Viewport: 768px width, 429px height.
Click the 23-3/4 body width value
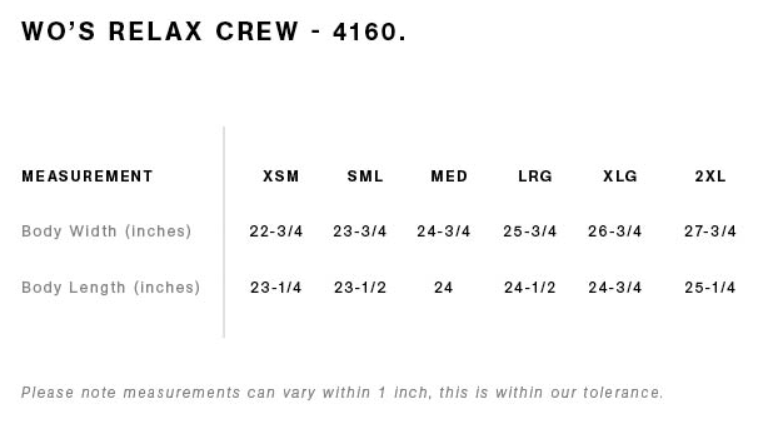[x=360, y=231]
